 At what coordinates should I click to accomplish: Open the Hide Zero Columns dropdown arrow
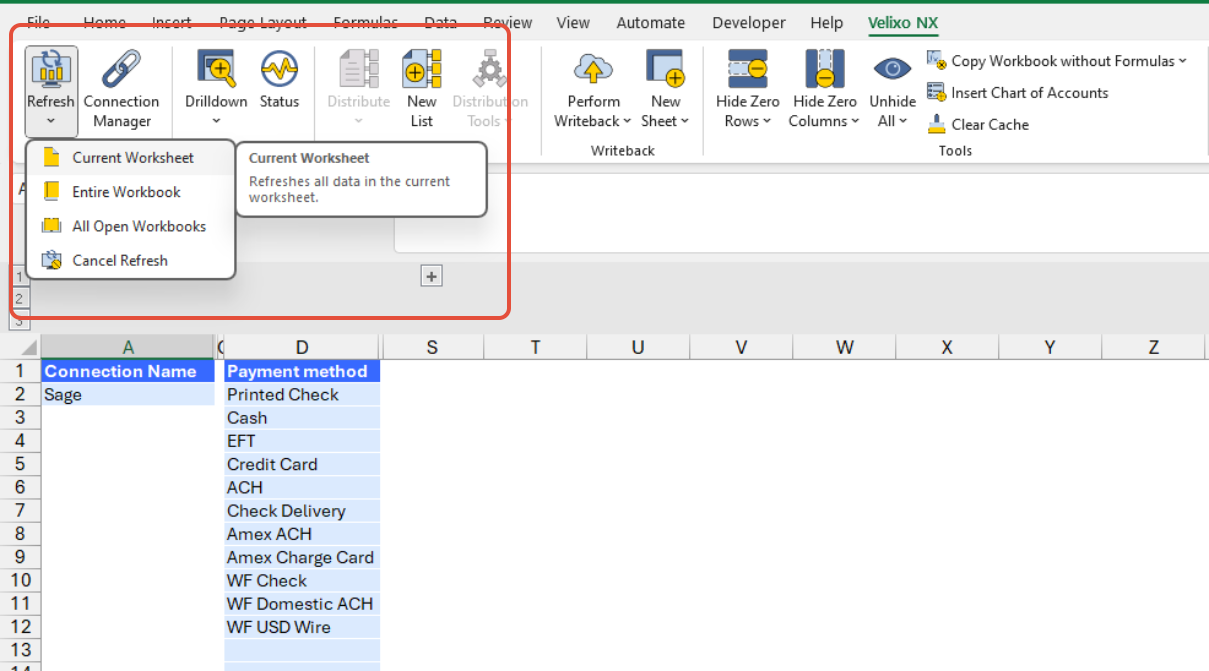pyautogui.click(x=854, y=122)
